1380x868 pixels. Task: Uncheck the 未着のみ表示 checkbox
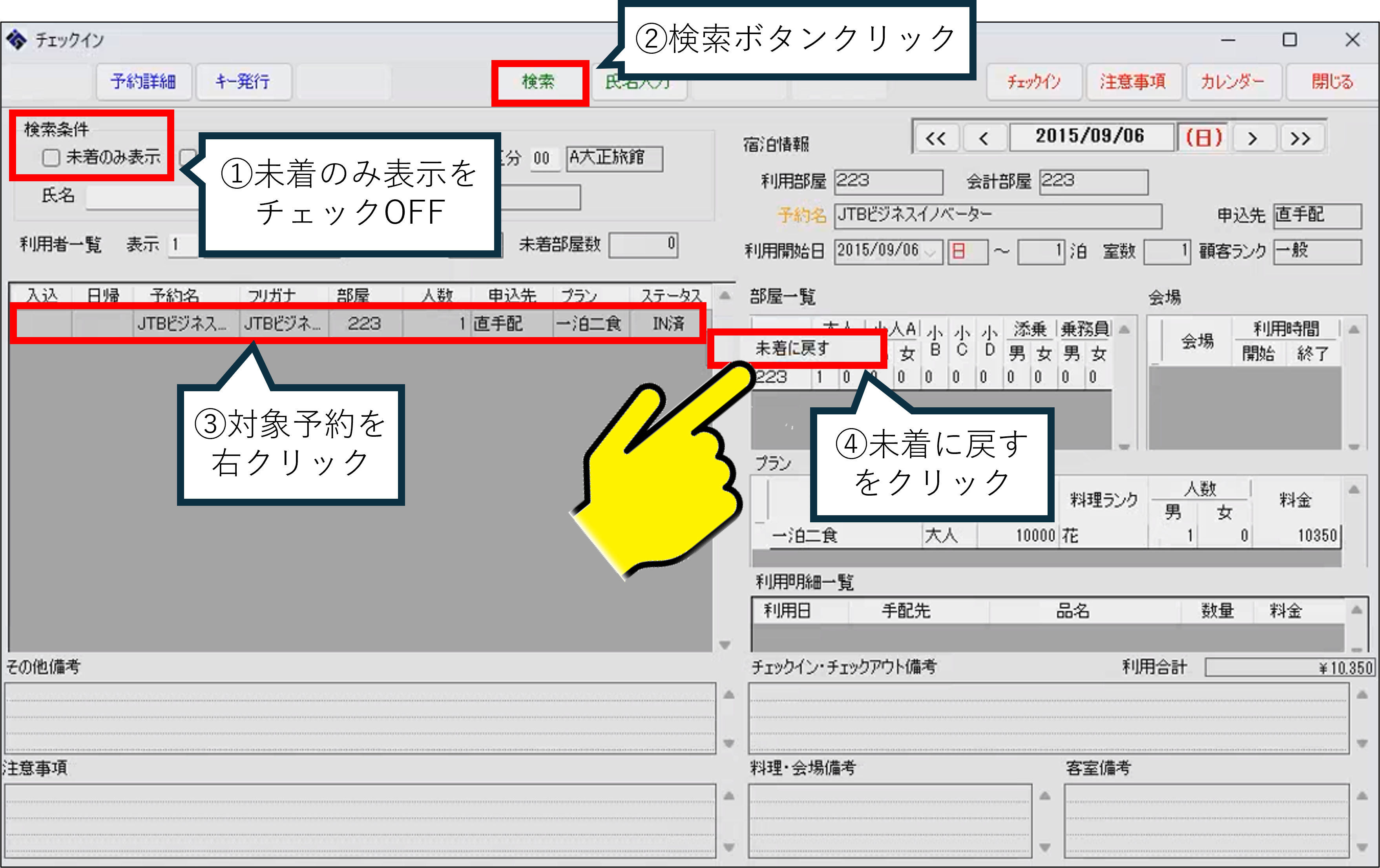(51, 158)
